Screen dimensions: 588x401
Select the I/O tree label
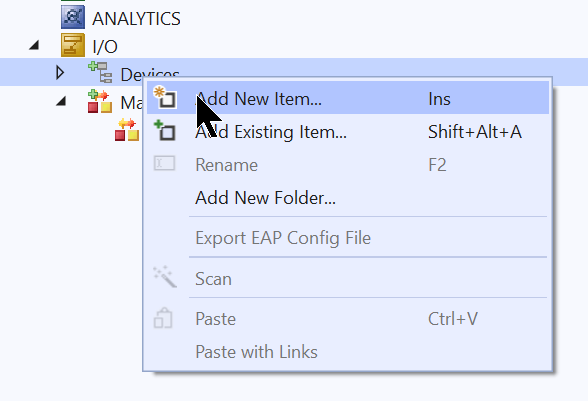[x=105, y=47]
